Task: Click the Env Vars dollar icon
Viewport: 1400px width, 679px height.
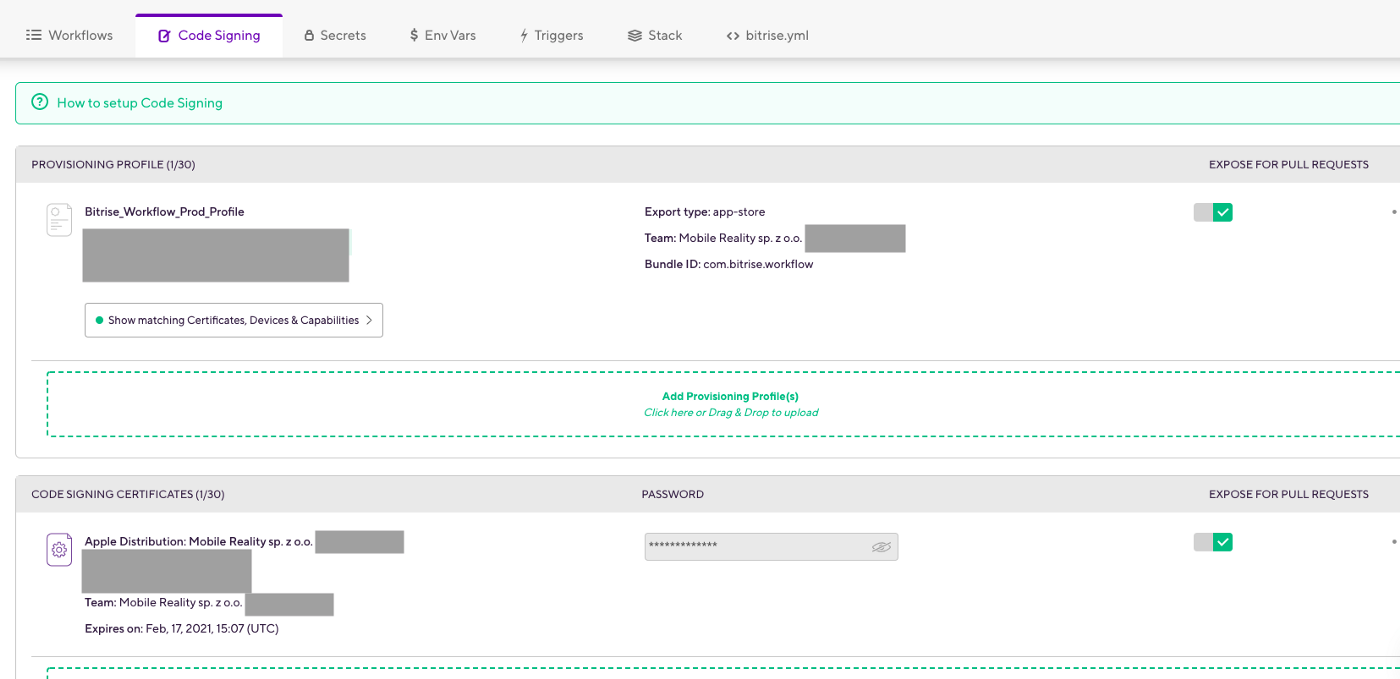Action: (x=414, y=35)
